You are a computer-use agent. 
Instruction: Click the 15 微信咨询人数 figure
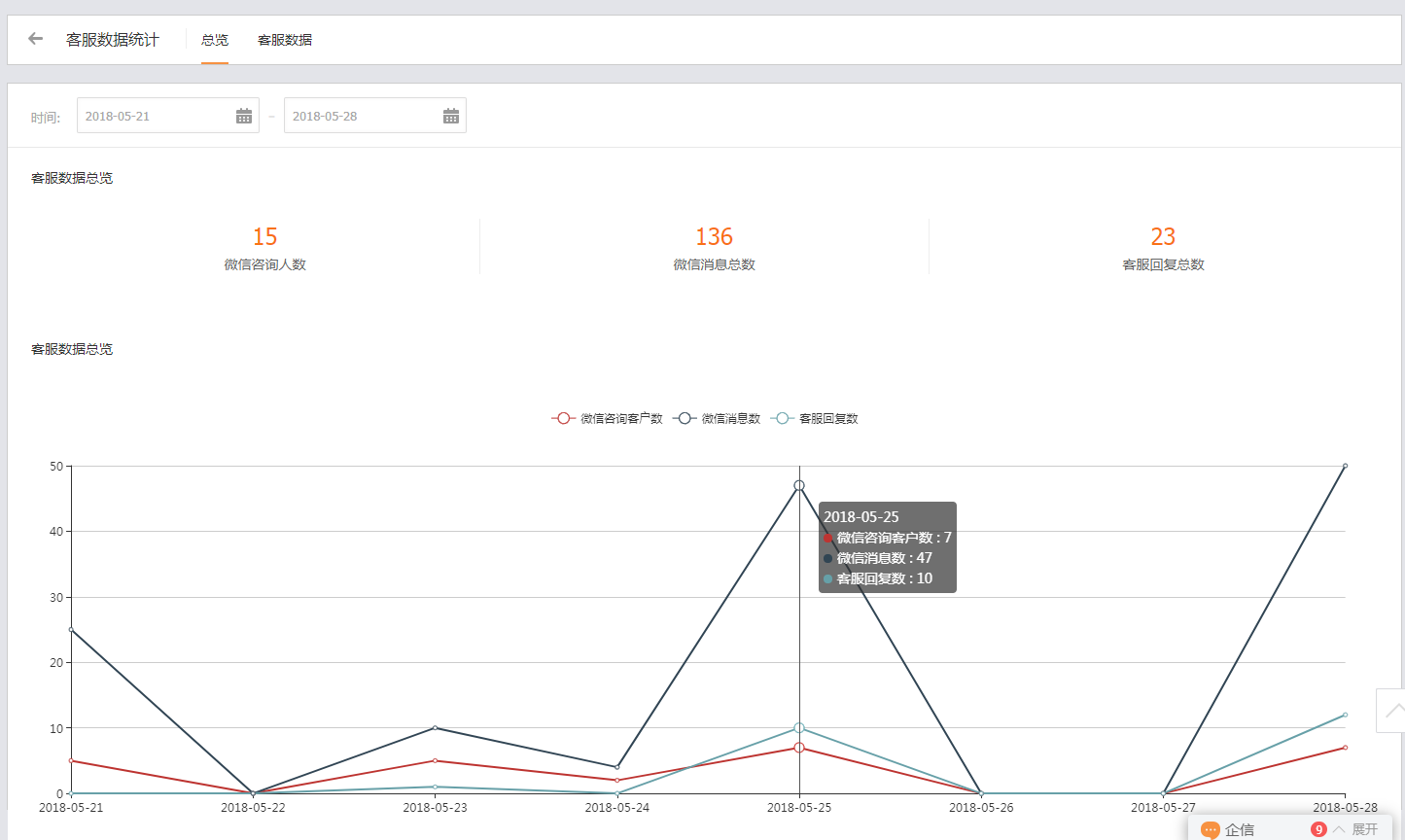pos(264,237)
